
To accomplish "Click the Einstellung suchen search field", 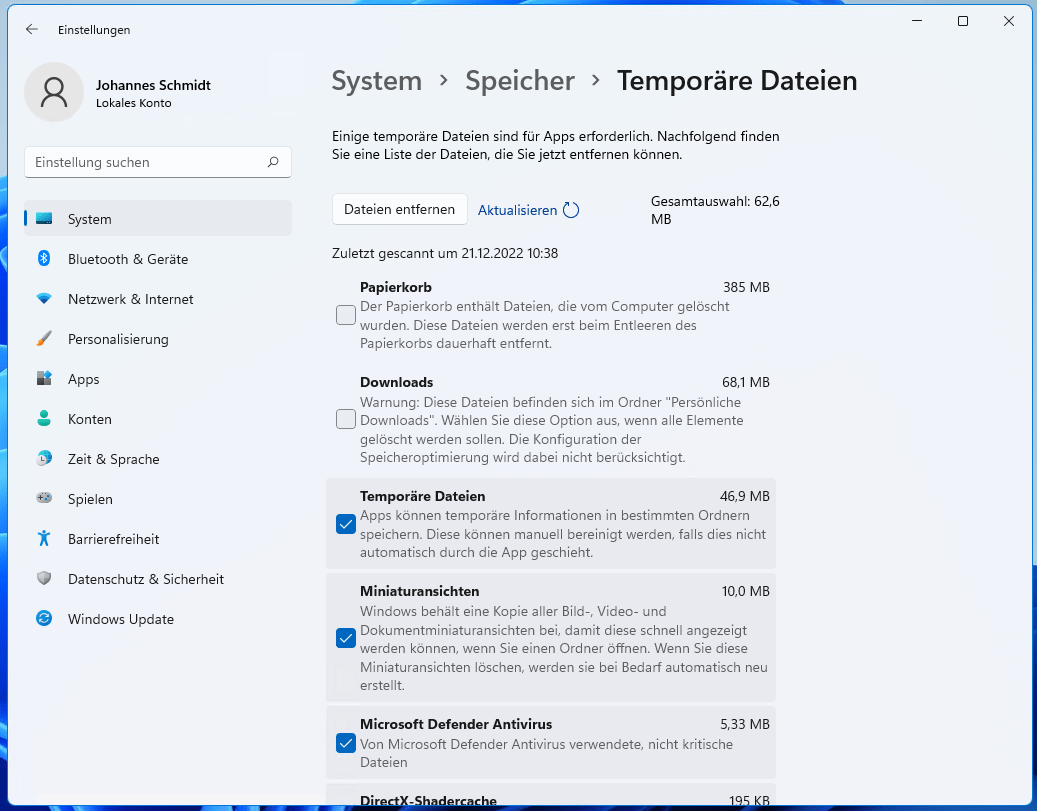I will click(x=157, y=162).
